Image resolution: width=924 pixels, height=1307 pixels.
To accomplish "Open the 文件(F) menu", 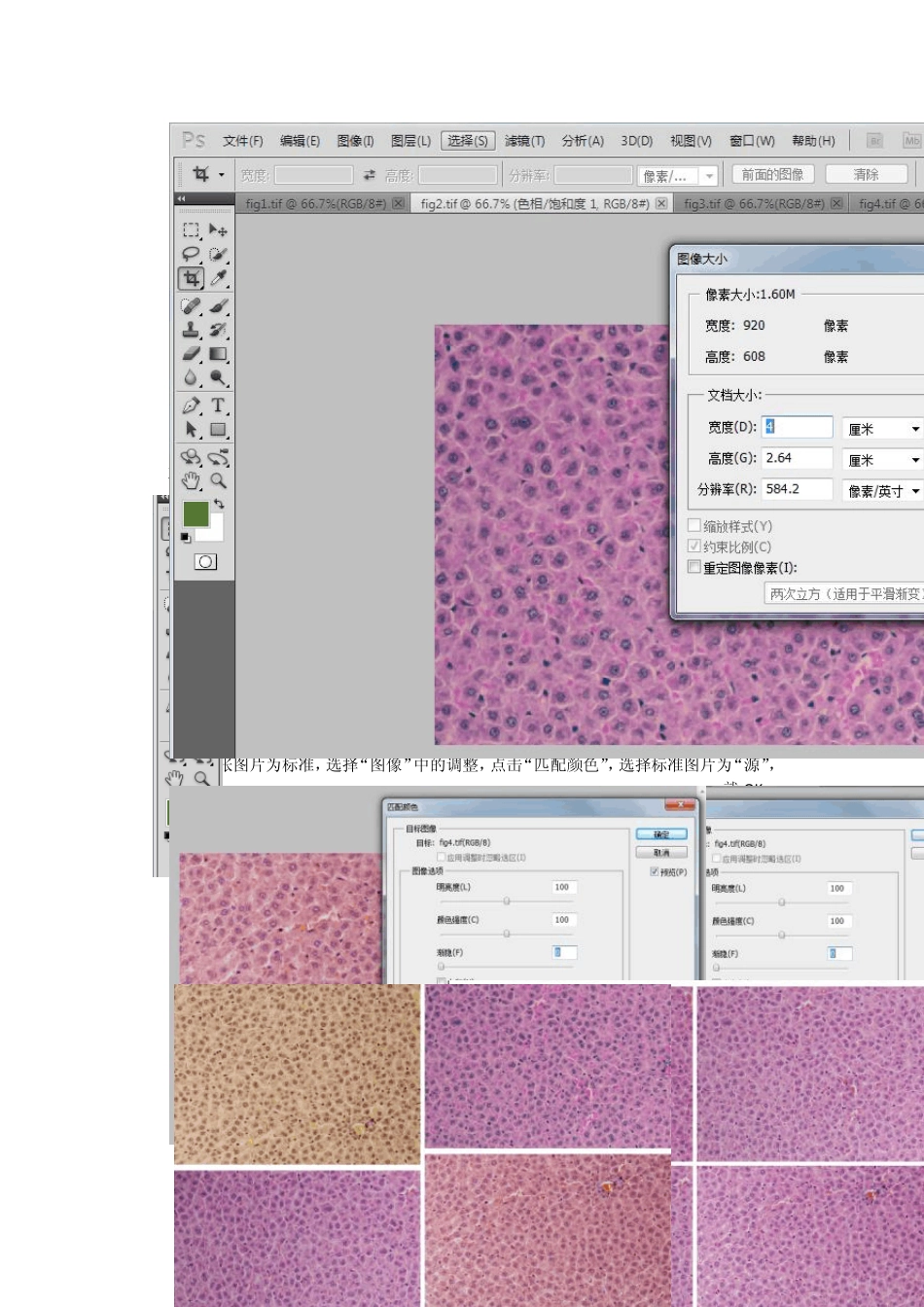I will click(243, 141).
